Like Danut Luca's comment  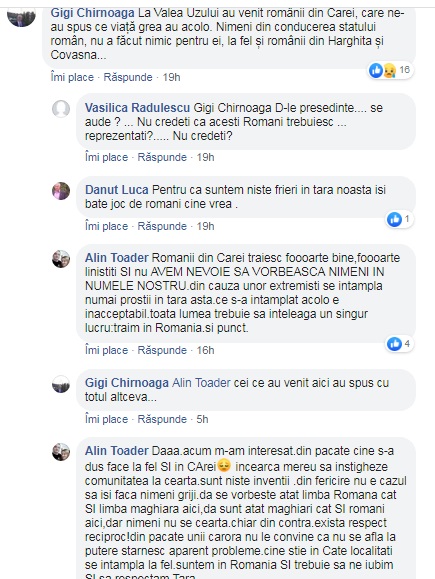[106, 226]
